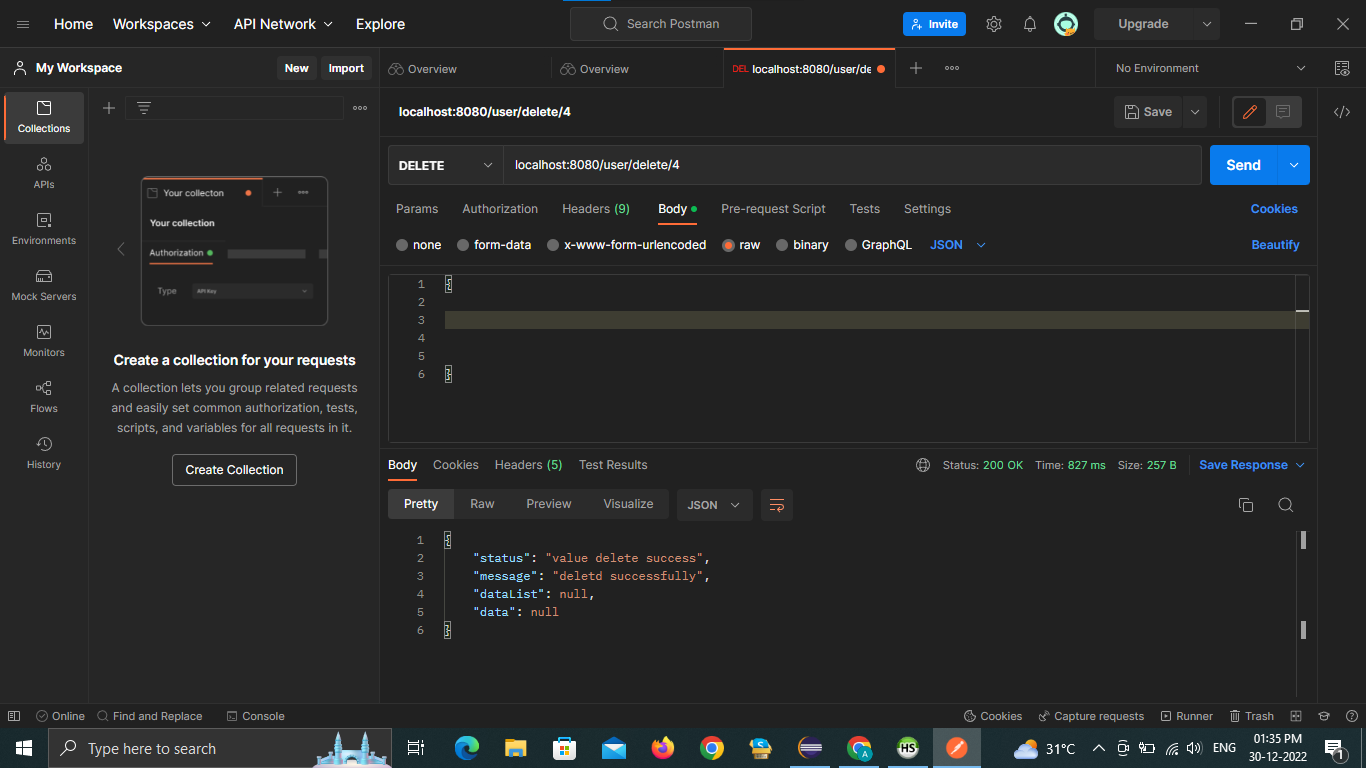1366x768 pixels.
Task: Open the request body JSON format dropdown
Action: pos(958,245)
